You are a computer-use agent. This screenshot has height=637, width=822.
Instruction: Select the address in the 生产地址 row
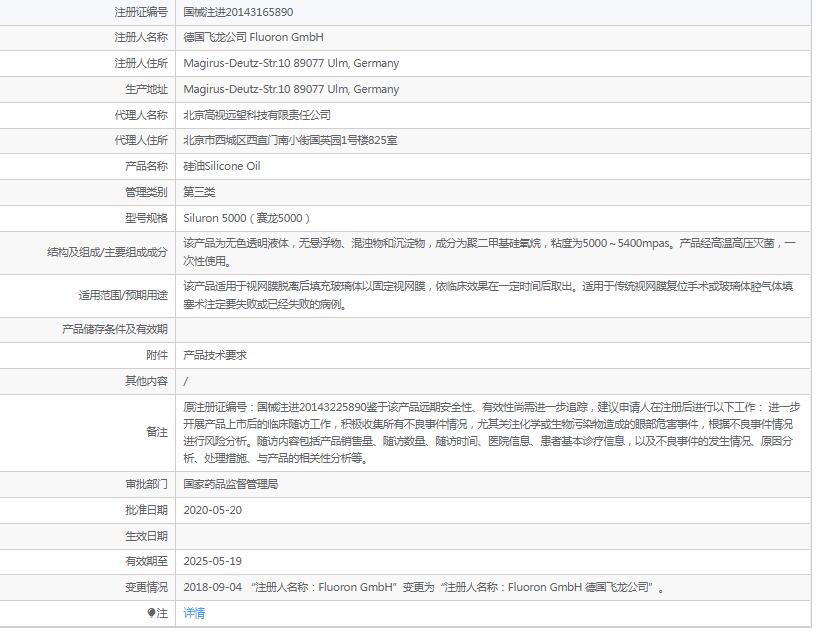click(291, 89)
